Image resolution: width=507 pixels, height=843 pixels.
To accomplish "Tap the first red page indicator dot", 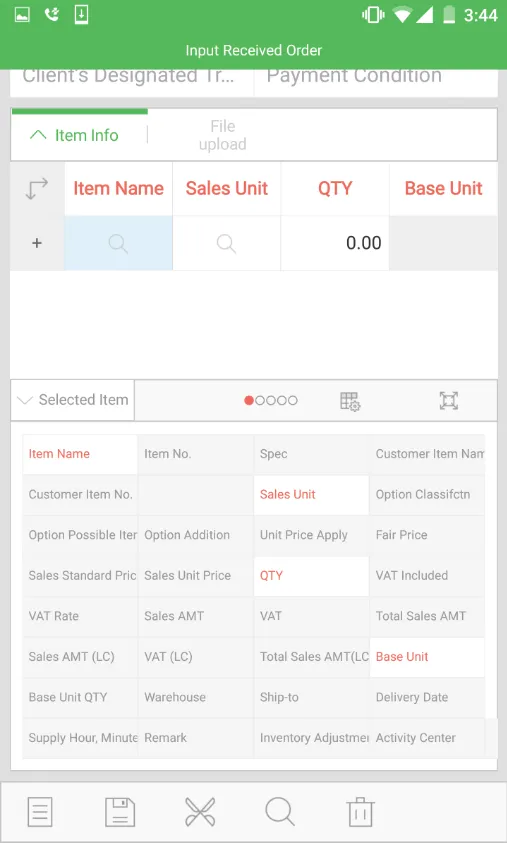I will [x=249, y=401].
